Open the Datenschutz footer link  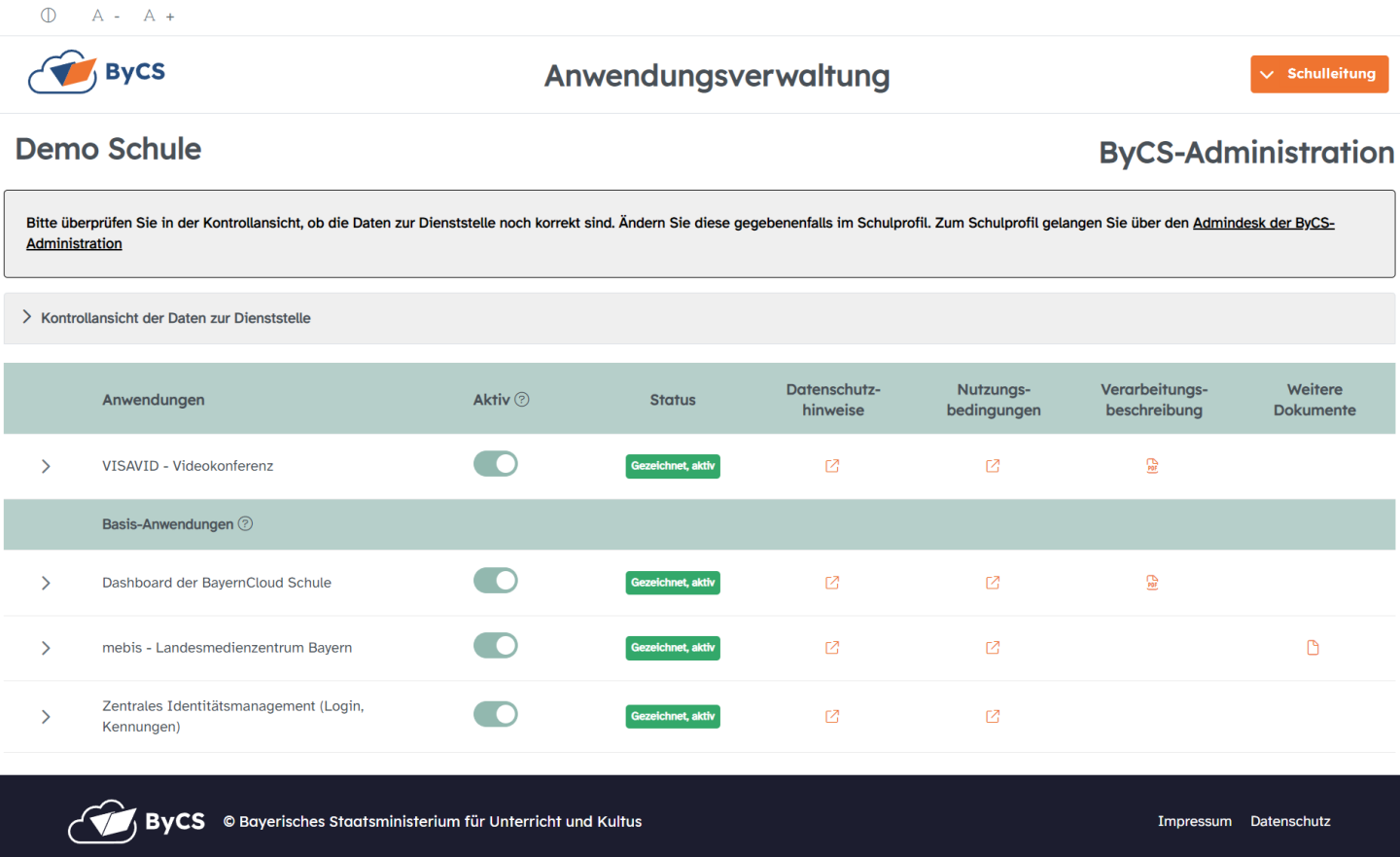(x=1290, y=821)
